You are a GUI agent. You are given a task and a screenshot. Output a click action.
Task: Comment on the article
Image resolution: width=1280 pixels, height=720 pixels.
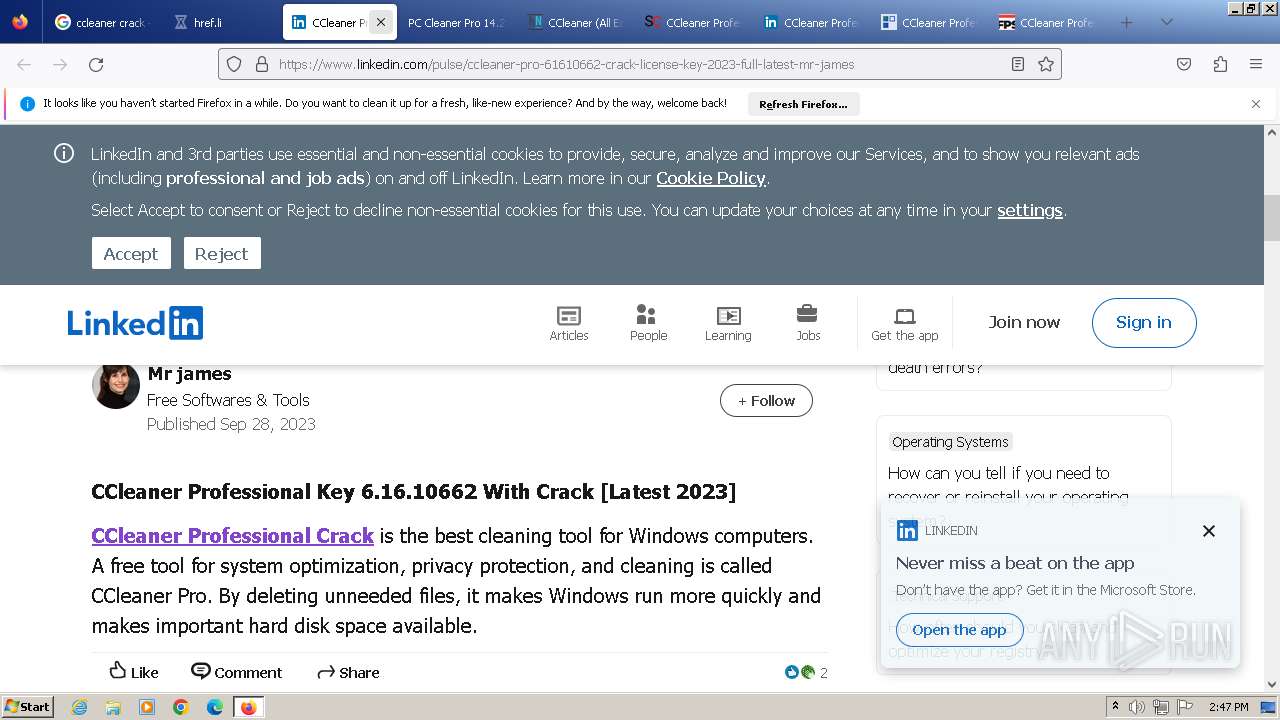(237, 672)
